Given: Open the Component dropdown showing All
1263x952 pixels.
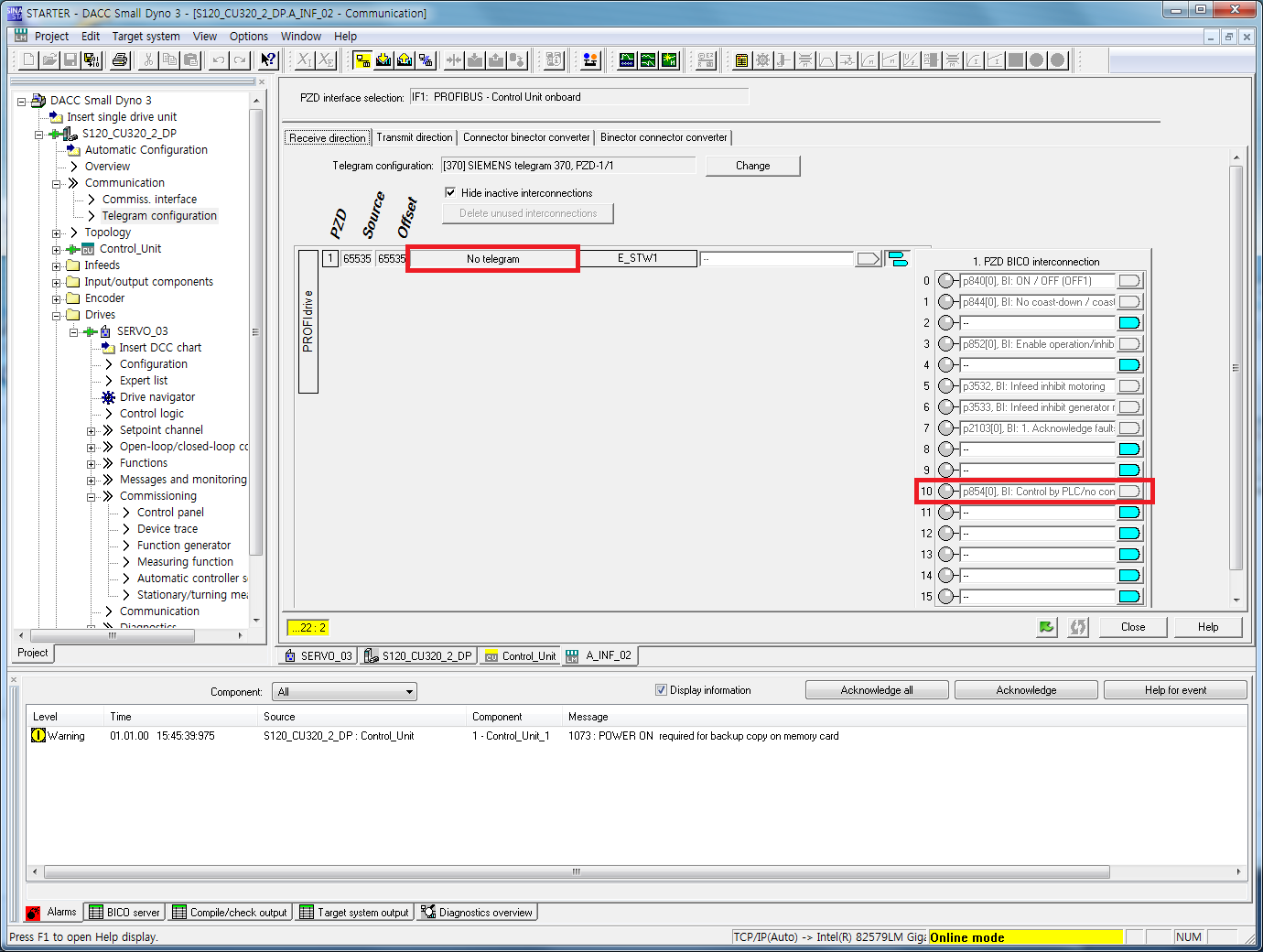Looking at the screenshot, I should pyautogui.click(x=345, y=692).
